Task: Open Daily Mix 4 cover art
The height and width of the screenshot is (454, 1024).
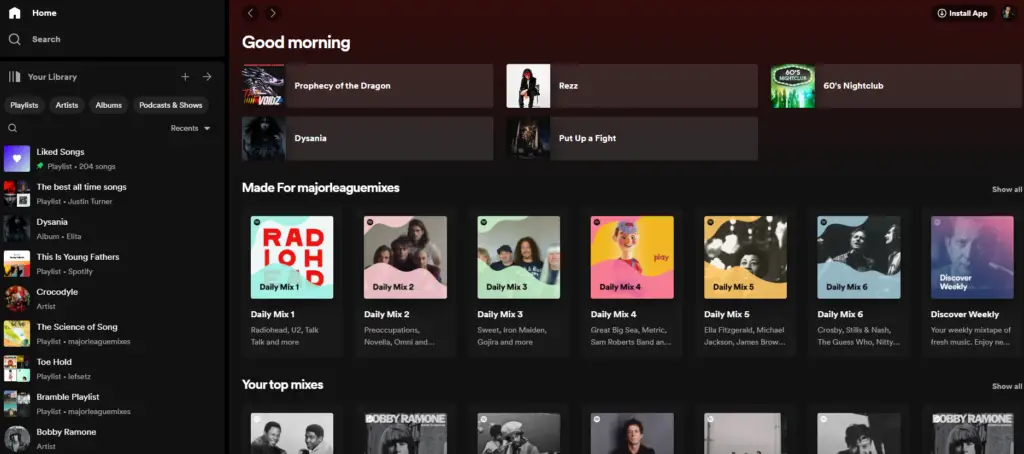Action: [632, 257]
